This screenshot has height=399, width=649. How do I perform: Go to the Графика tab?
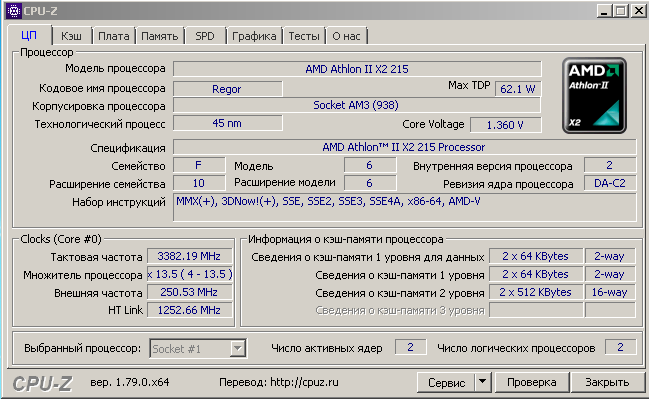[x=254, y=36]
